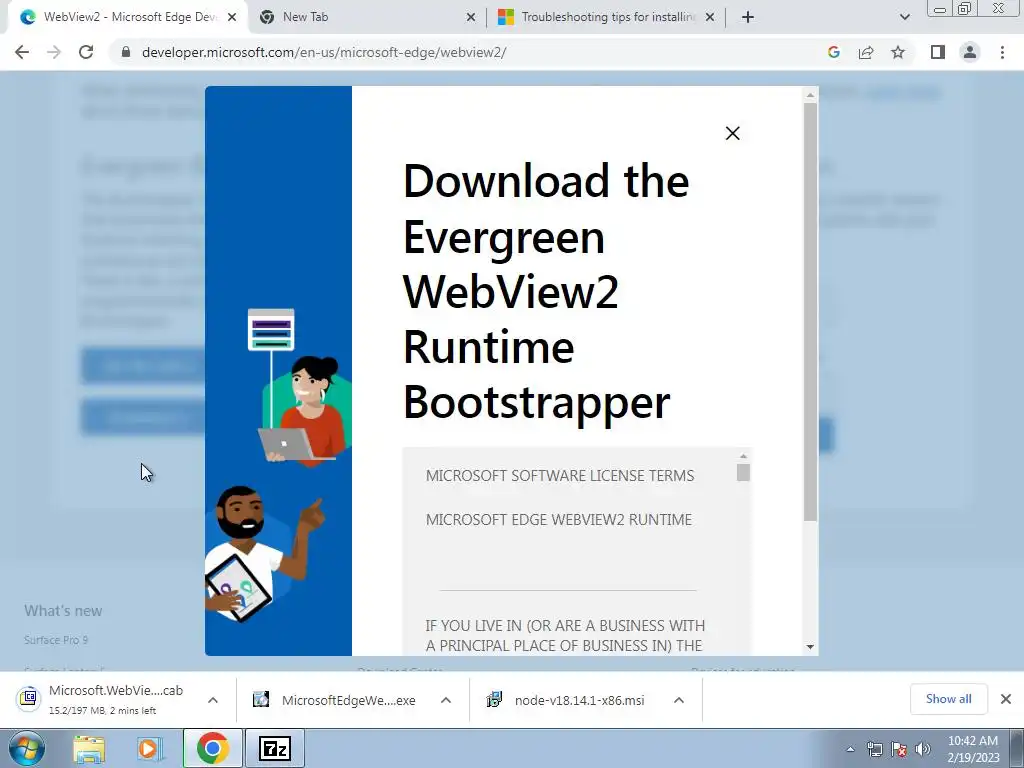Image resolution: width=1024 pixels, height=768 pixels.
Task: Switch to the Troubleshooting tips tab
Action: [x=607, y=17]
